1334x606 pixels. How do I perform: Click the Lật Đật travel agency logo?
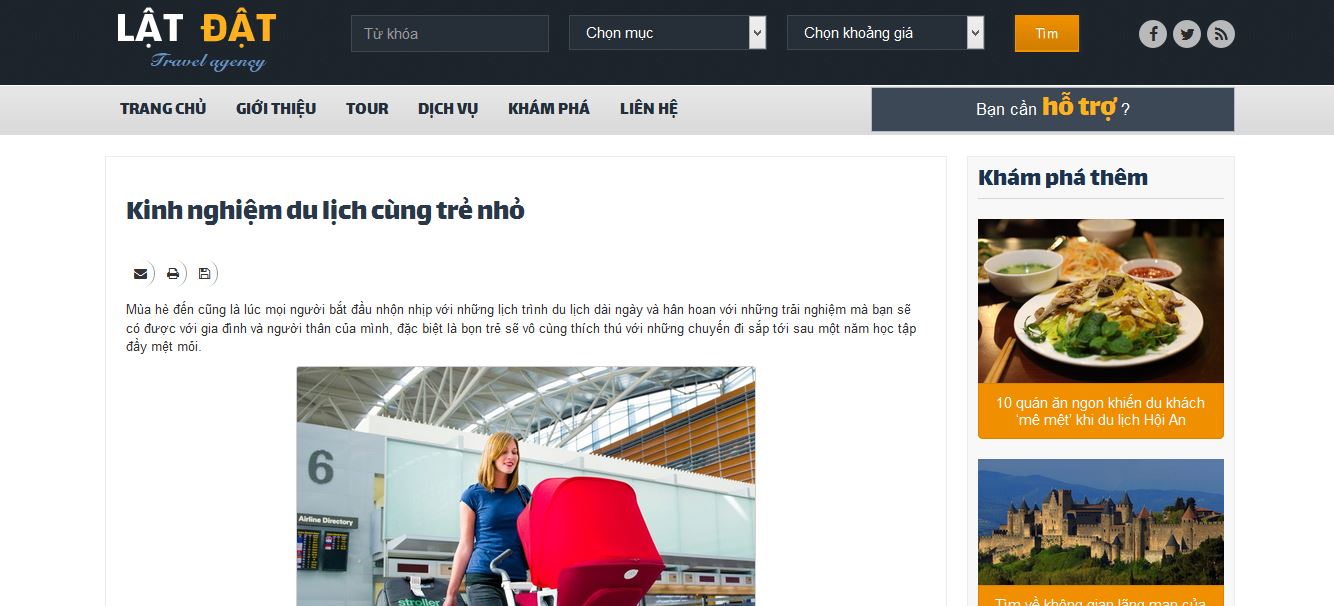pyautogui.click(x=196, y=40)
